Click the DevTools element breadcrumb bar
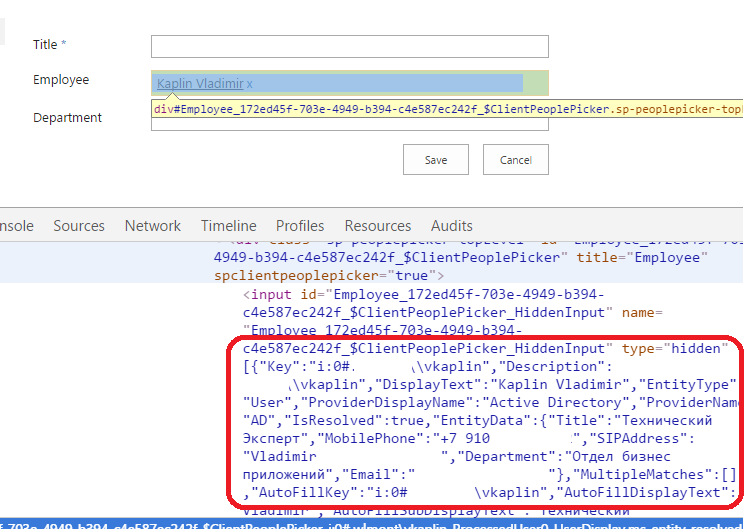The image size is (749, 529). [372, 524]
